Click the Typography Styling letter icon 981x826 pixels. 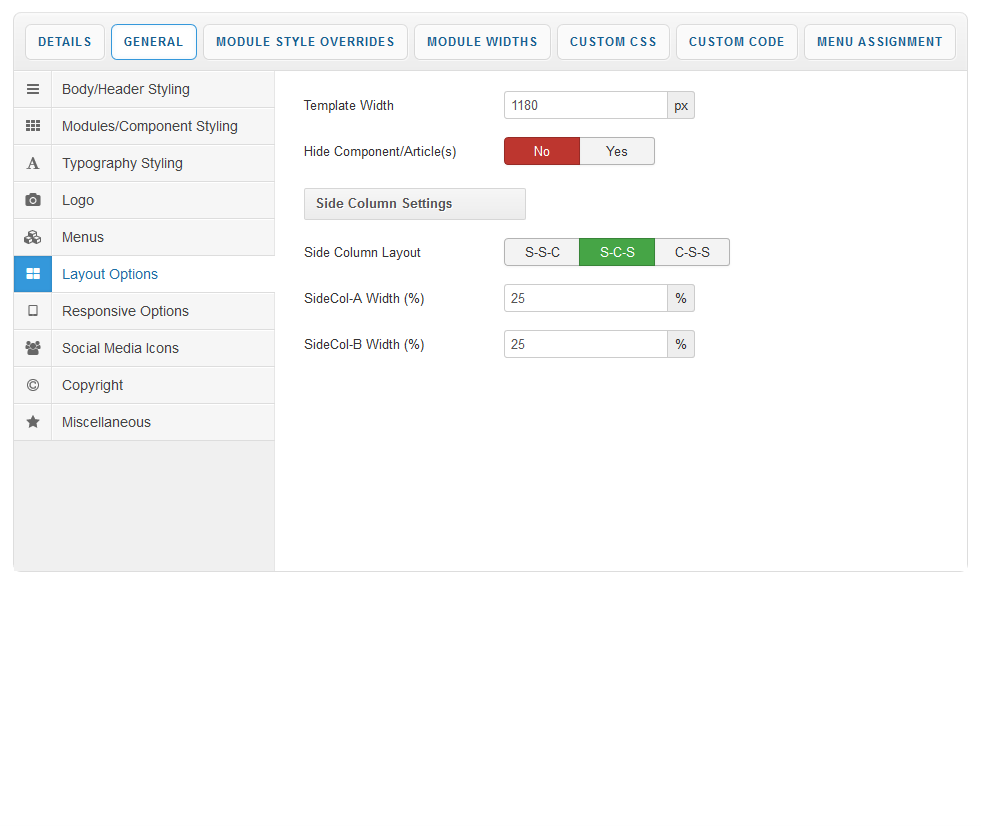(33, 163)
